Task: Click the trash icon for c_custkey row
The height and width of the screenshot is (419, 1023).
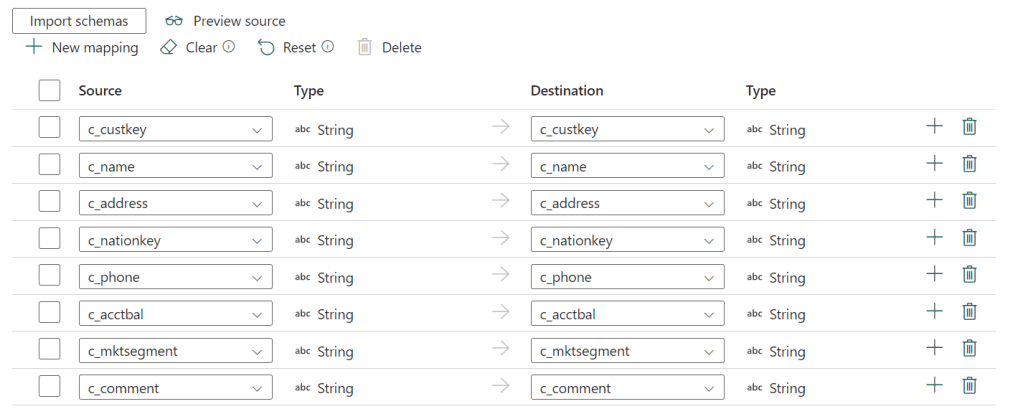Action: pos(969,126)
